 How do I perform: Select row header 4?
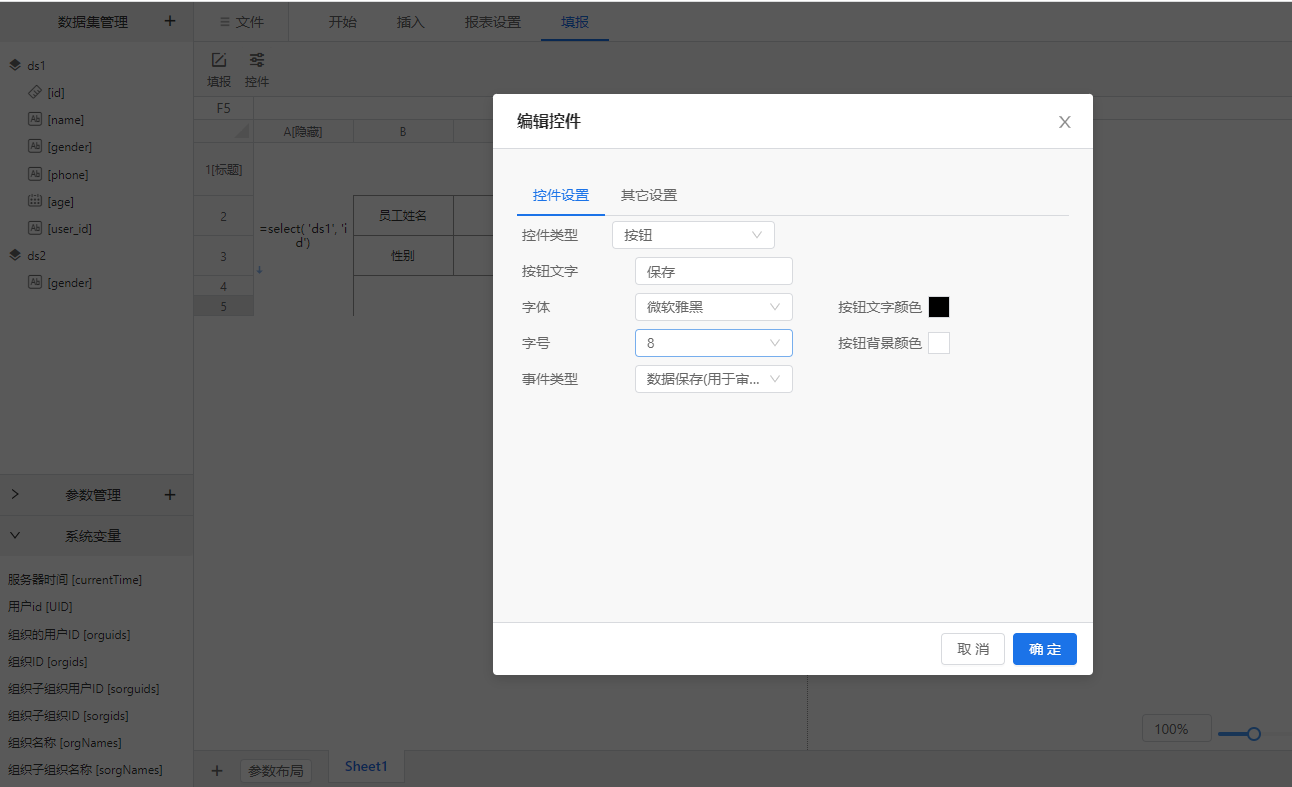pyautogui.click(x=224, y=286)
